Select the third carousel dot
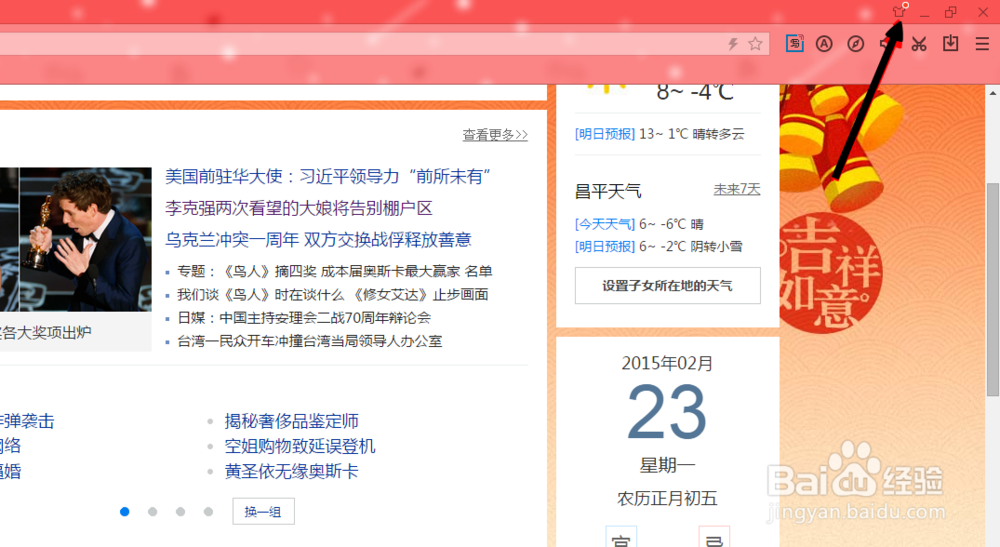The height and width of the screenshot is (547, 1000). tap(180, 512)
